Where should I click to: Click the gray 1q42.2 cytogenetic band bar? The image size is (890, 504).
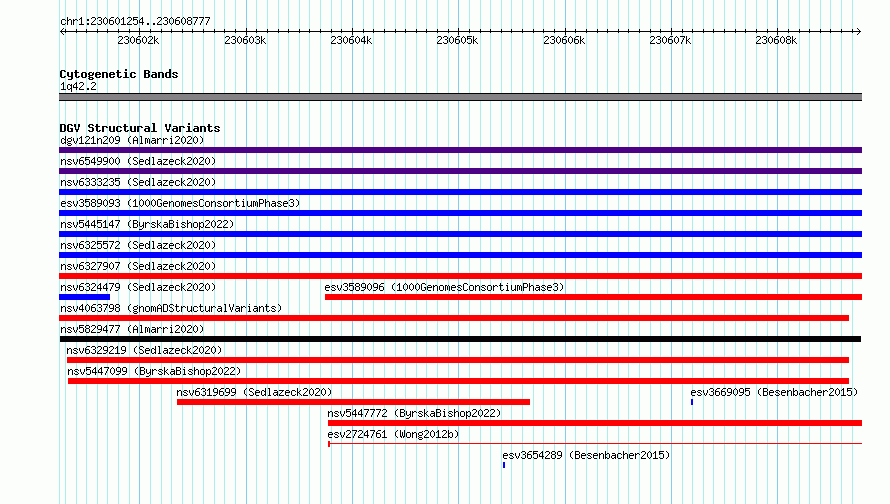(460, 97)
